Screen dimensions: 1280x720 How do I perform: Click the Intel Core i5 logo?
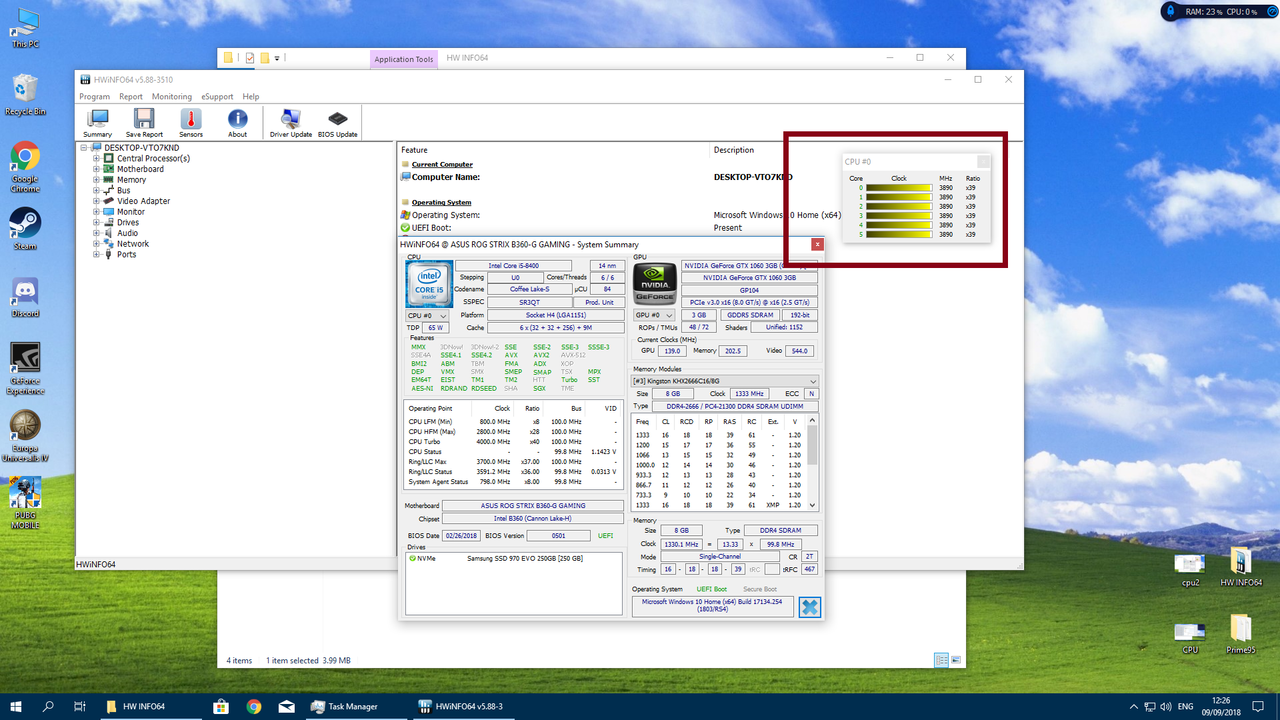coord(428,283)
